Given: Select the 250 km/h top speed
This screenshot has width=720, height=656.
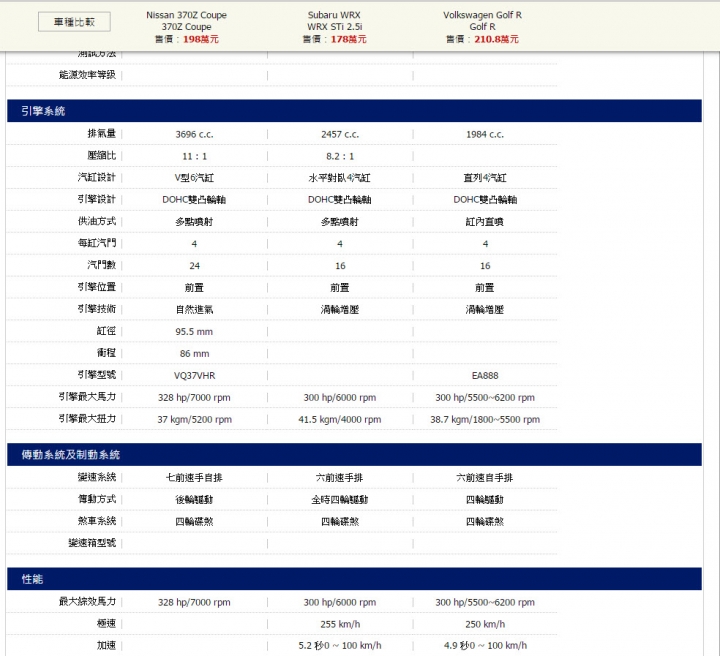Looking at the screenshot, I should click(485, 624).
